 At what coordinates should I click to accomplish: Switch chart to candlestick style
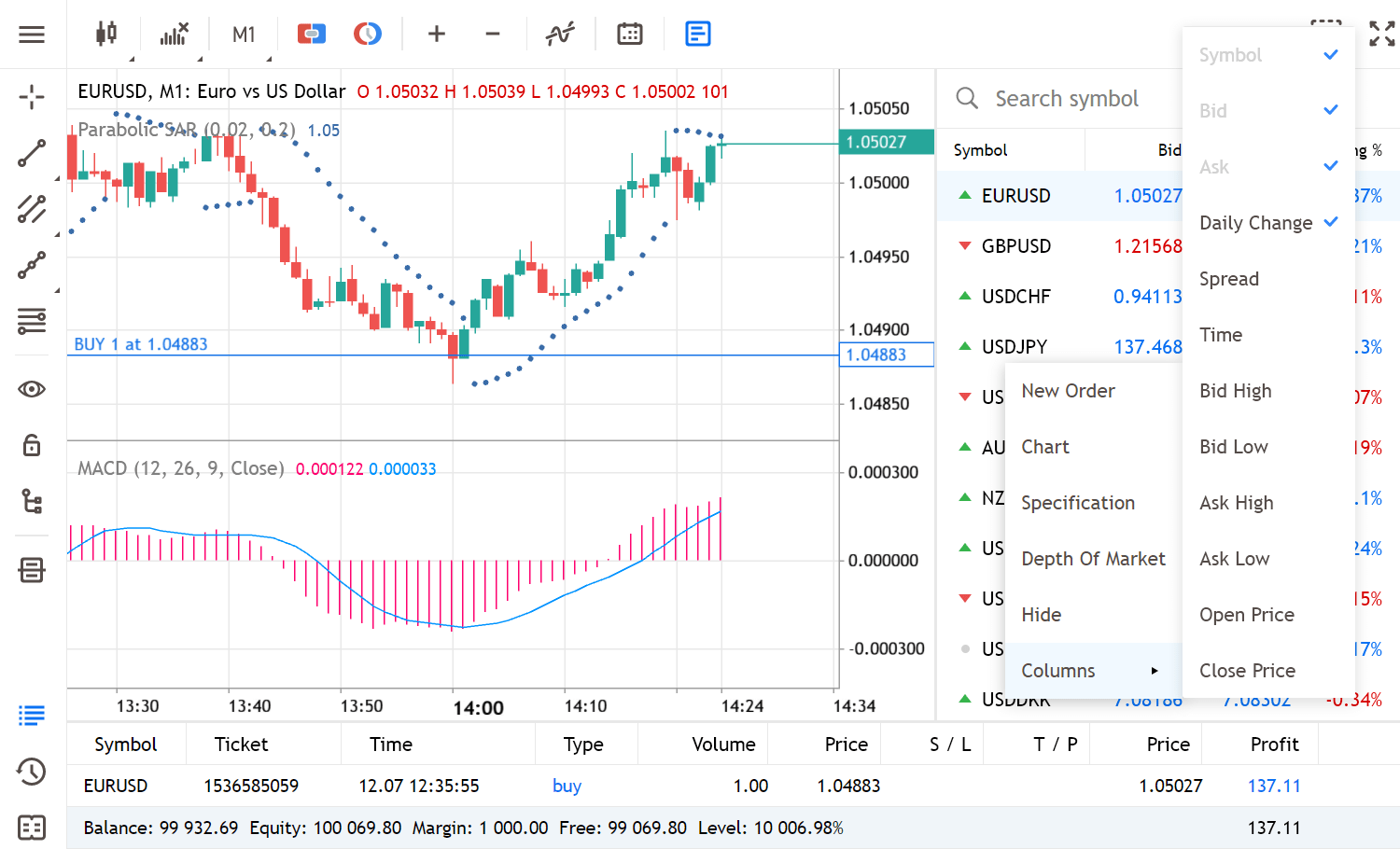[105, 33]
